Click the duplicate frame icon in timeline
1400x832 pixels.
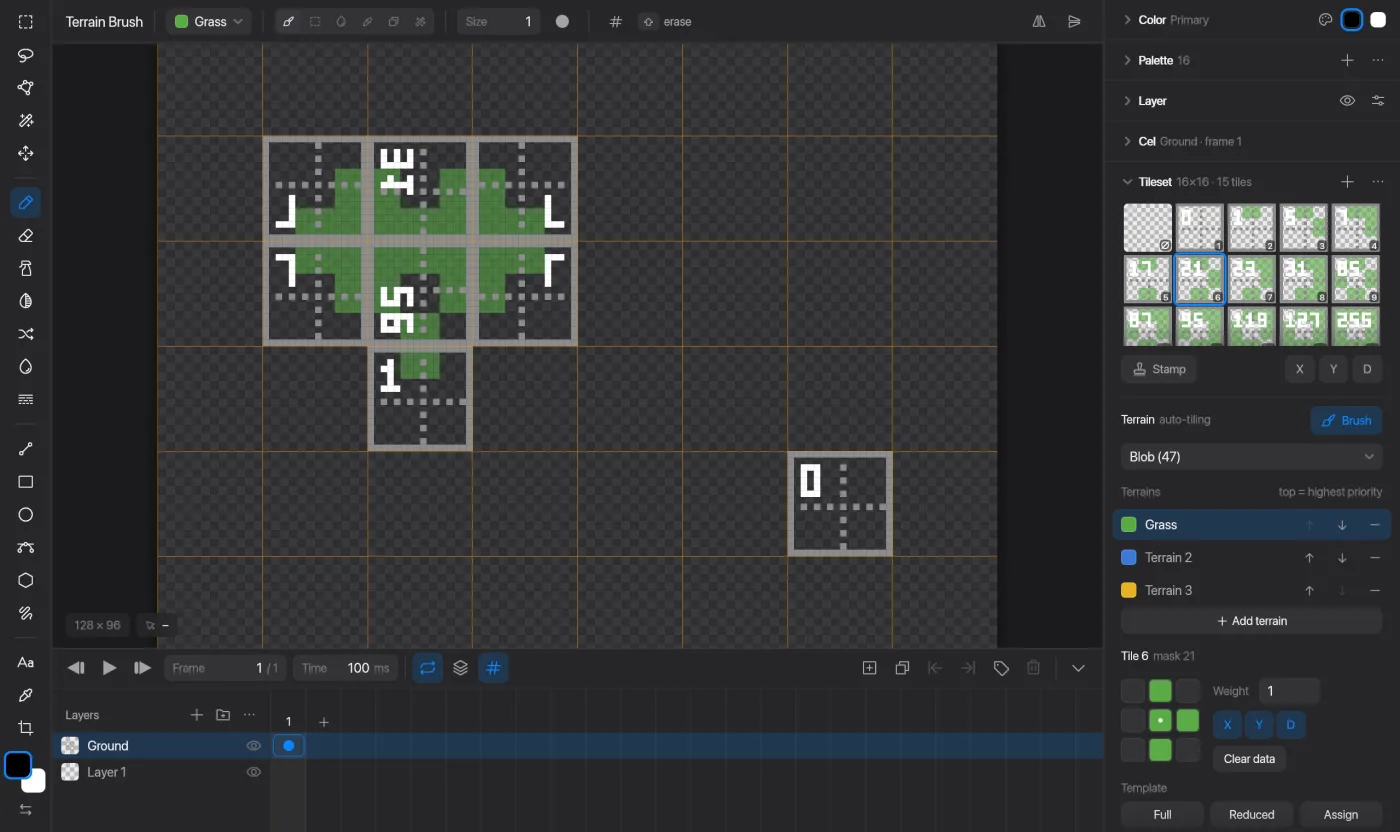(x=902, y=668)
